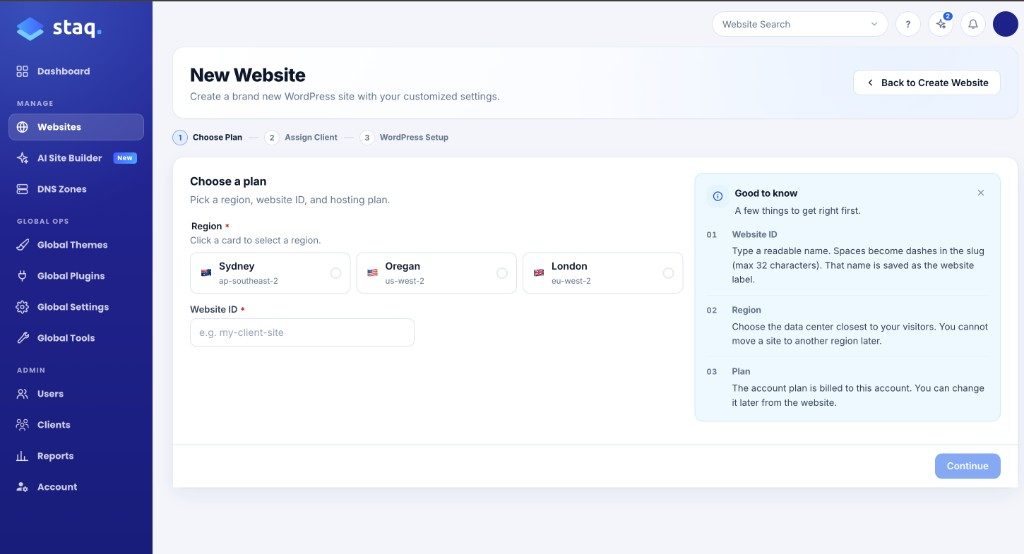The image size is (1024, 554).
Task: Click the step 2 number circle
Action: [272, 138]
